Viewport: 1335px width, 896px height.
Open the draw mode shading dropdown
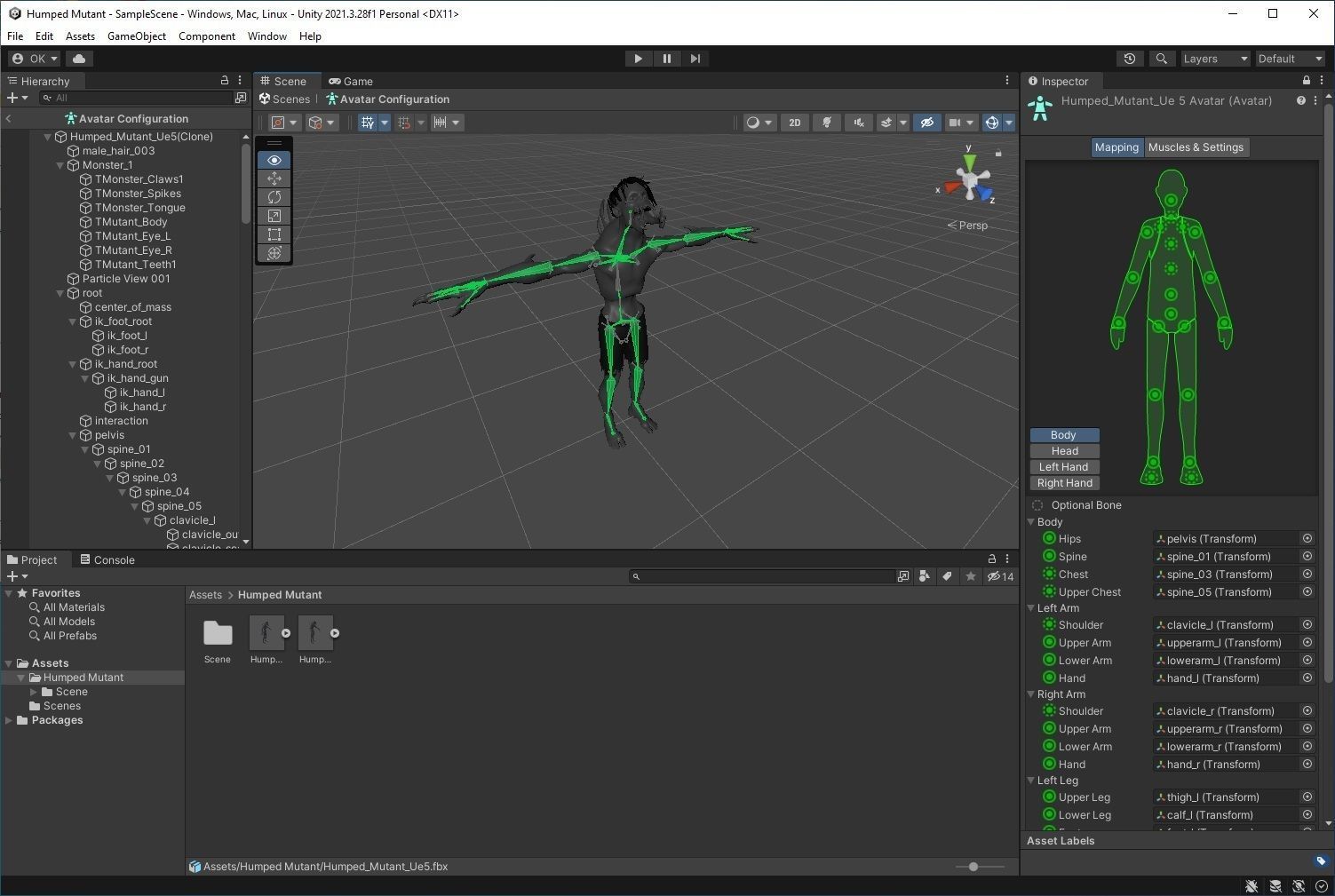tap(759, 123)
